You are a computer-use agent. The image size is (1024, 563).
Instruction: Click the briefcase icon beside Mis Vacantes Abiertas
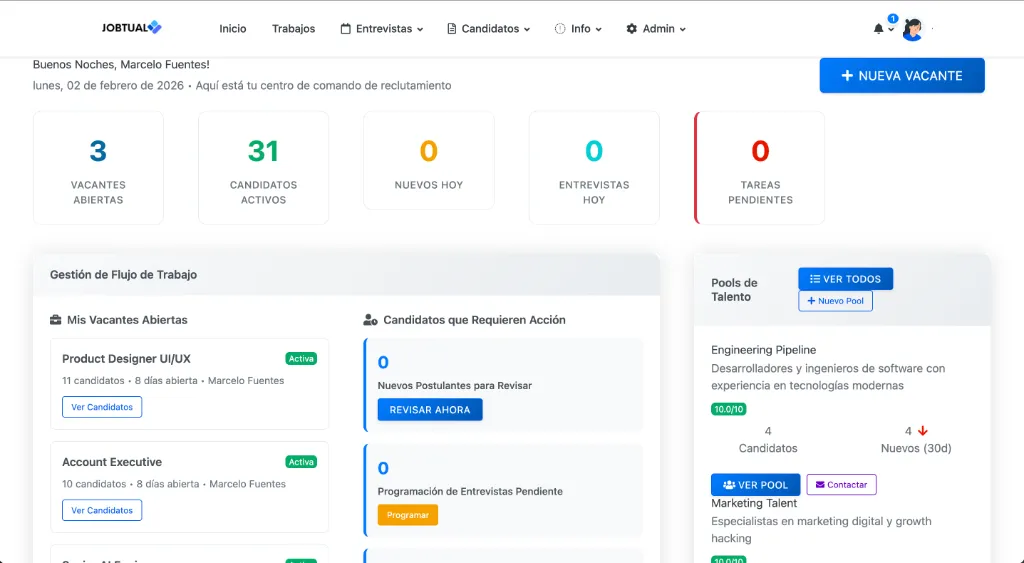(x=56, y=320)
